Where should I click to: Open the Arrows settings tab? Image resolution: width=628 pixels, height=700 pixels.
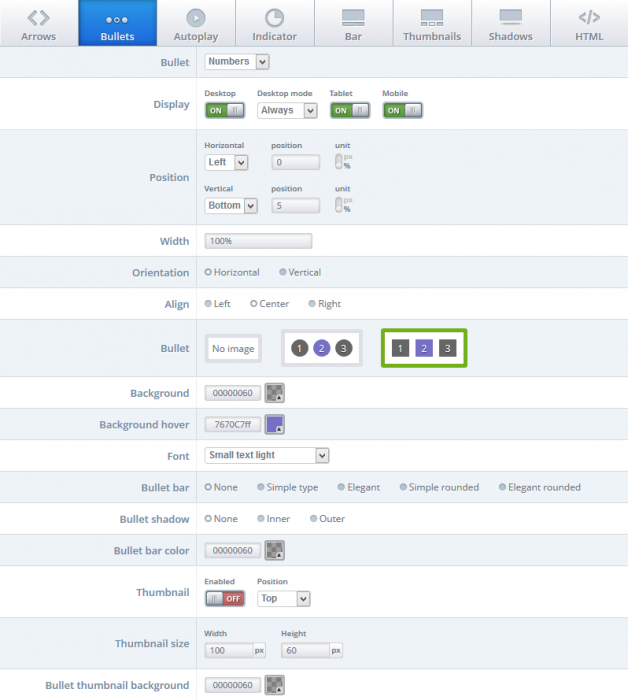click(x=38, y=25)
